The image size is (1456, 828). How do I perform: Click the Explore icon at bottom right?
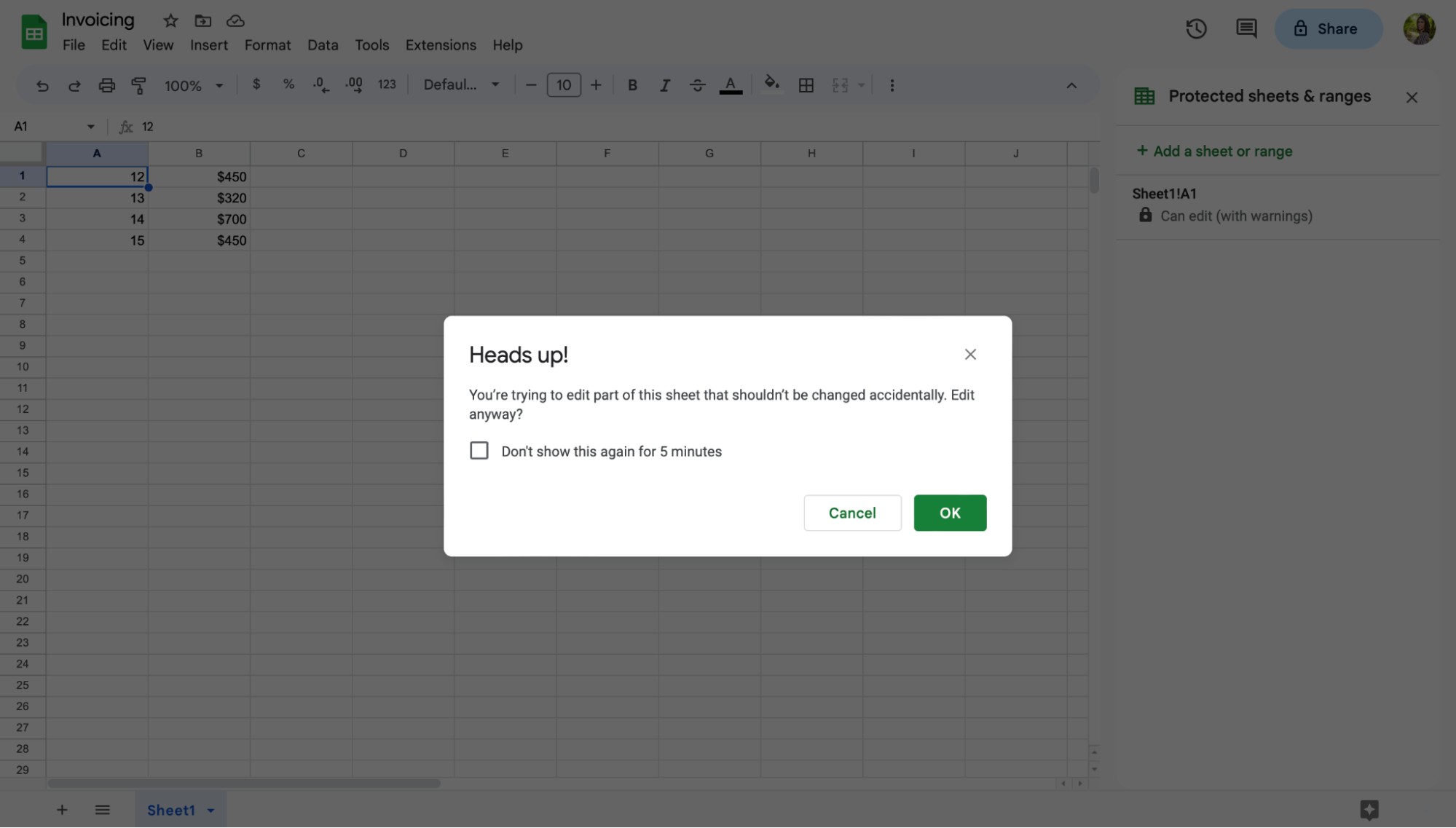point(1369,810)
